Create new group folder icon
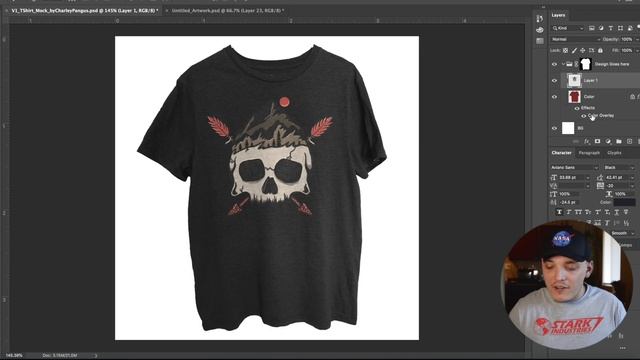Image resolution: width=640 pixels, height=360 pixels. [x=619, y=141]
